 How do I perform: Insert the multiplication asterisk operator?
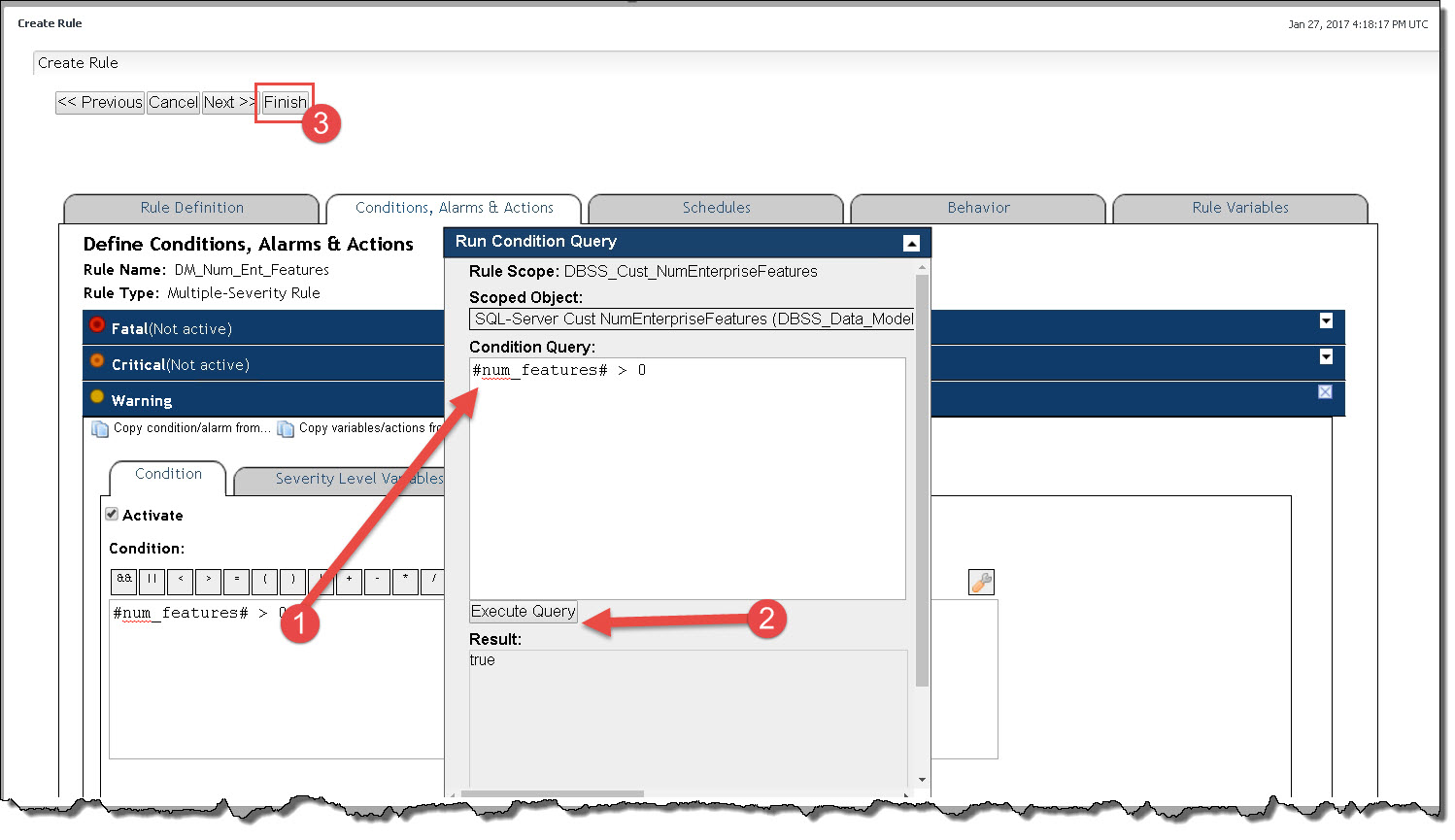click(406, 581)
